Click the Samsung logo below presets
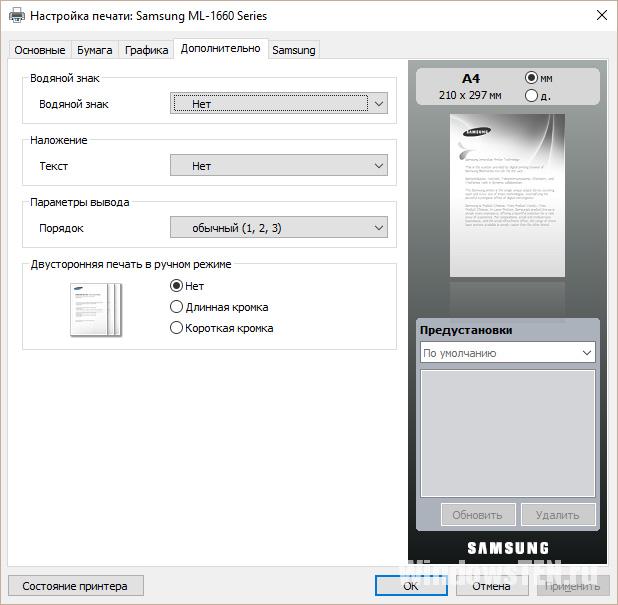The height and width of the screenshot is (605, 618). (508, 548)
